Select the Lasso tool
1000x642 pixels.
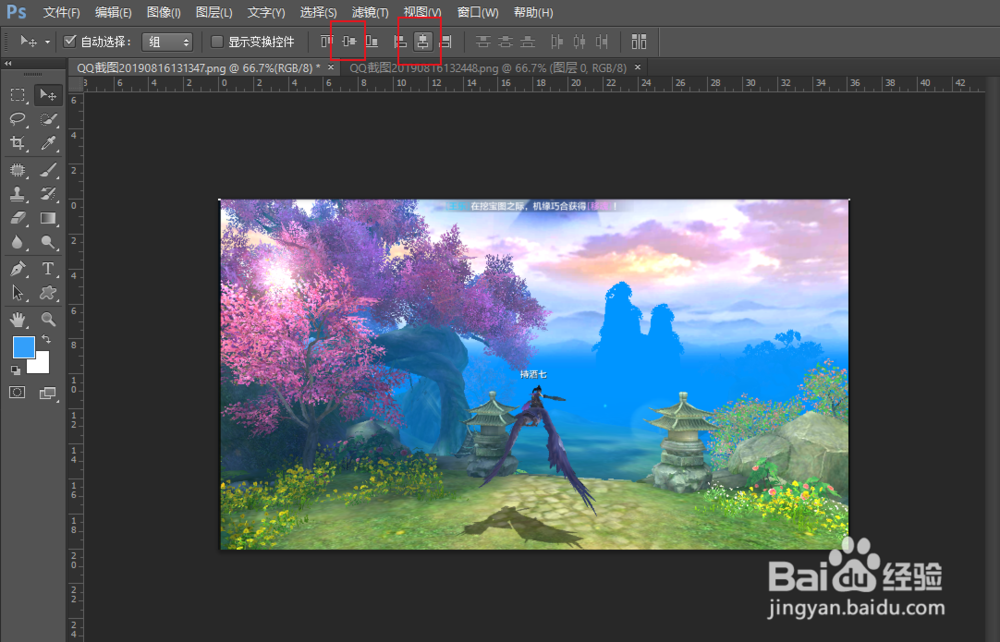pyautogui.click(x=17, y=119)
